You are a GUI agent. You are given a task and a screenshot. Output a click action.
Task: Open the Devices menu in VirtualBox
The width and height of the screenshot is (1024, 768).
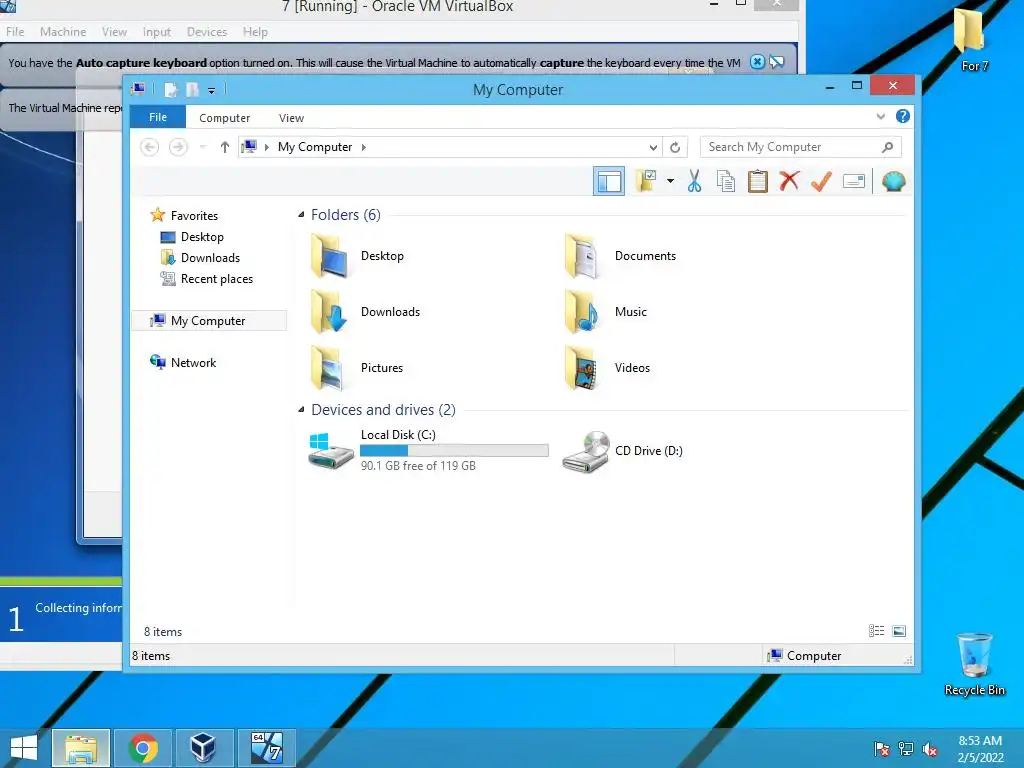point(207,31)
